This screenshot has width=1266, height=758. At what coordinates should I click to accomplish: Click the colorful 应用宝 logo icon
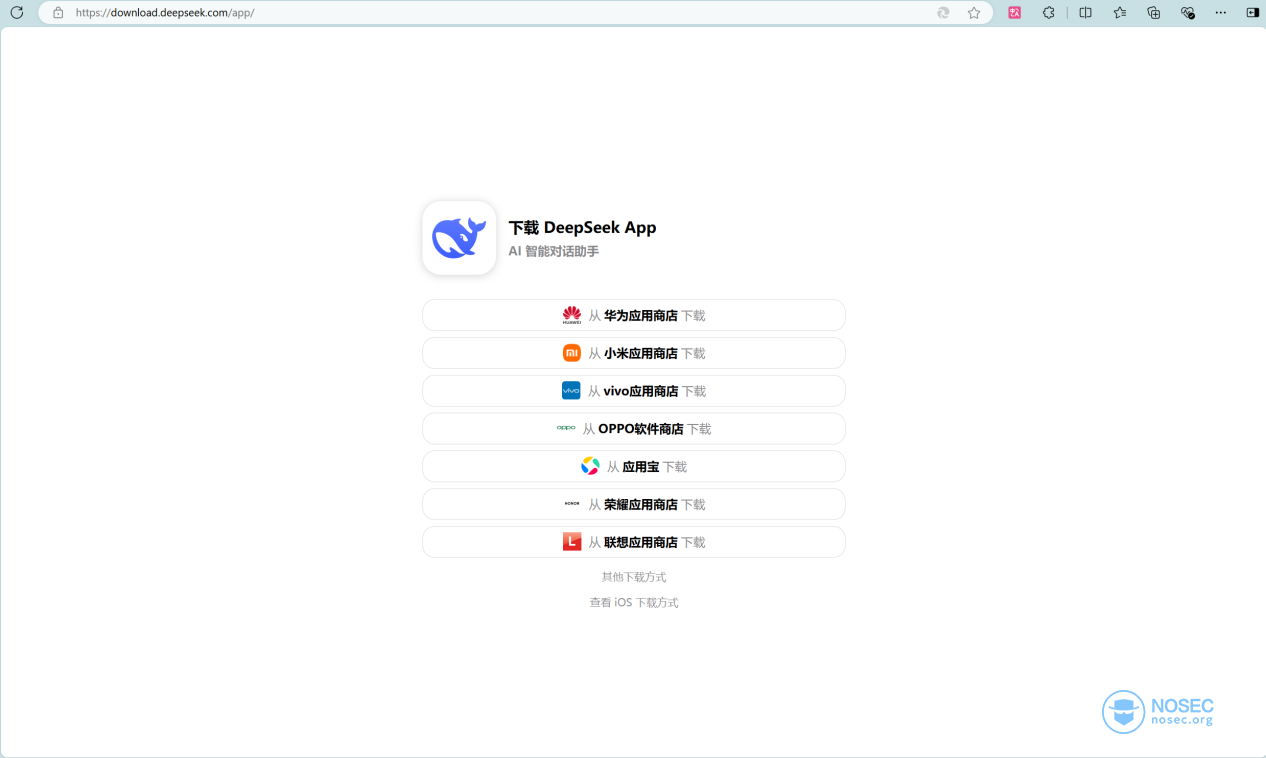point(590,466)
